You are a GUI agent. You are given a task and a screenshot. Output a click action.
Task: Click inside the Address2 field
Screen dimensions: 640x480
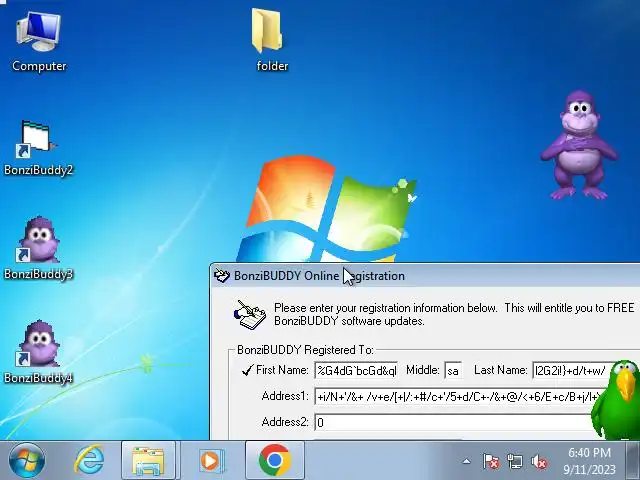pyautogui.click(x=453, y=422)
